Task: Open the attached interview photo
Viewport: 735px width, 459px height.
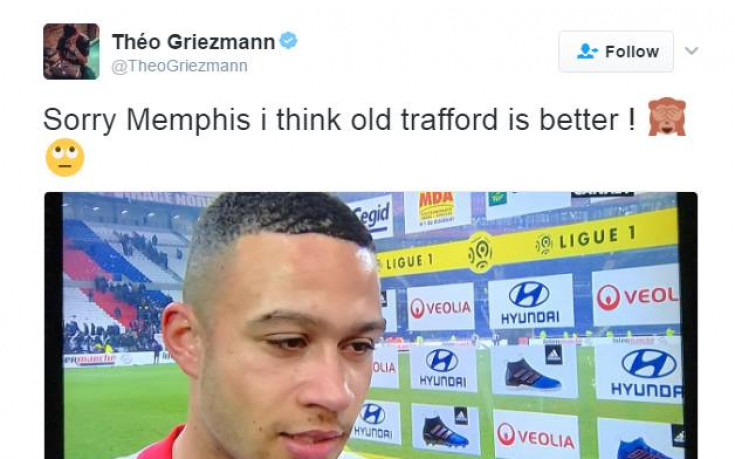Action: [x=371, y=325]
